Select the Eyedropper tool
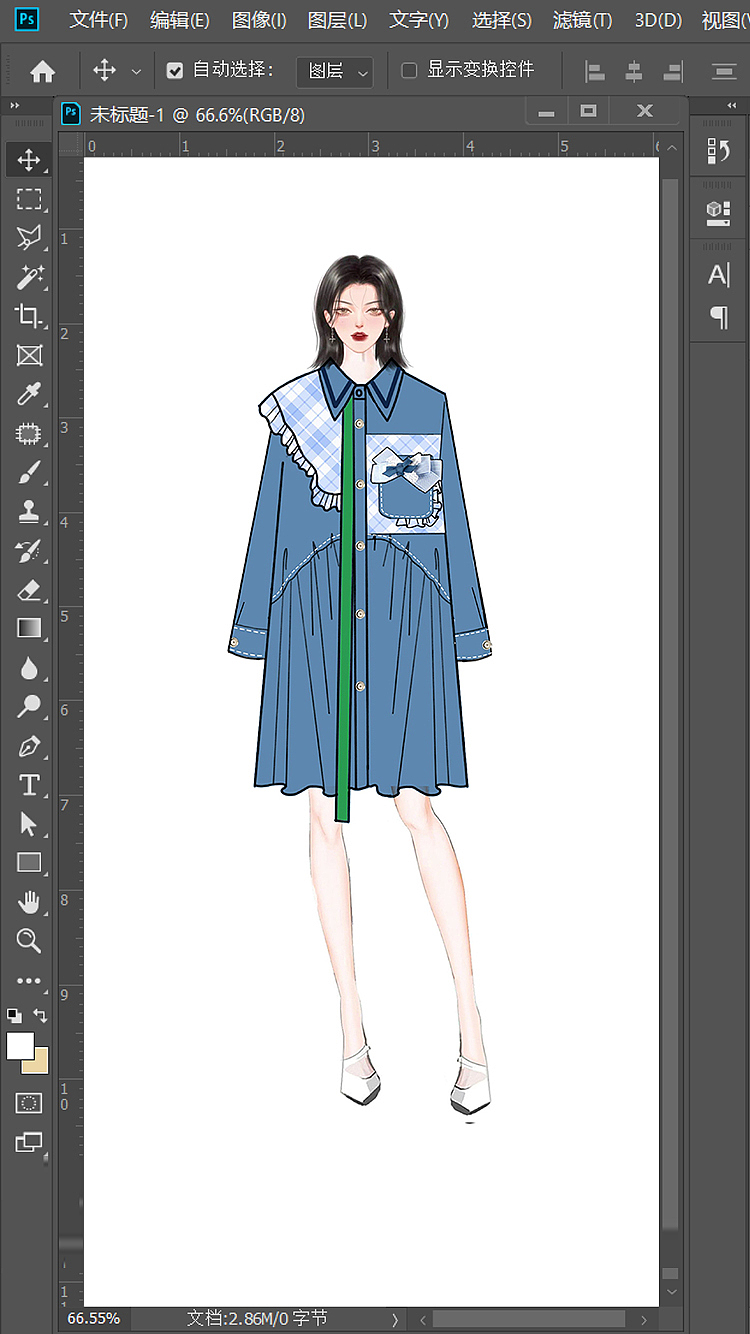This screenshot has height=1334, width=750. [x=29, y=394]
